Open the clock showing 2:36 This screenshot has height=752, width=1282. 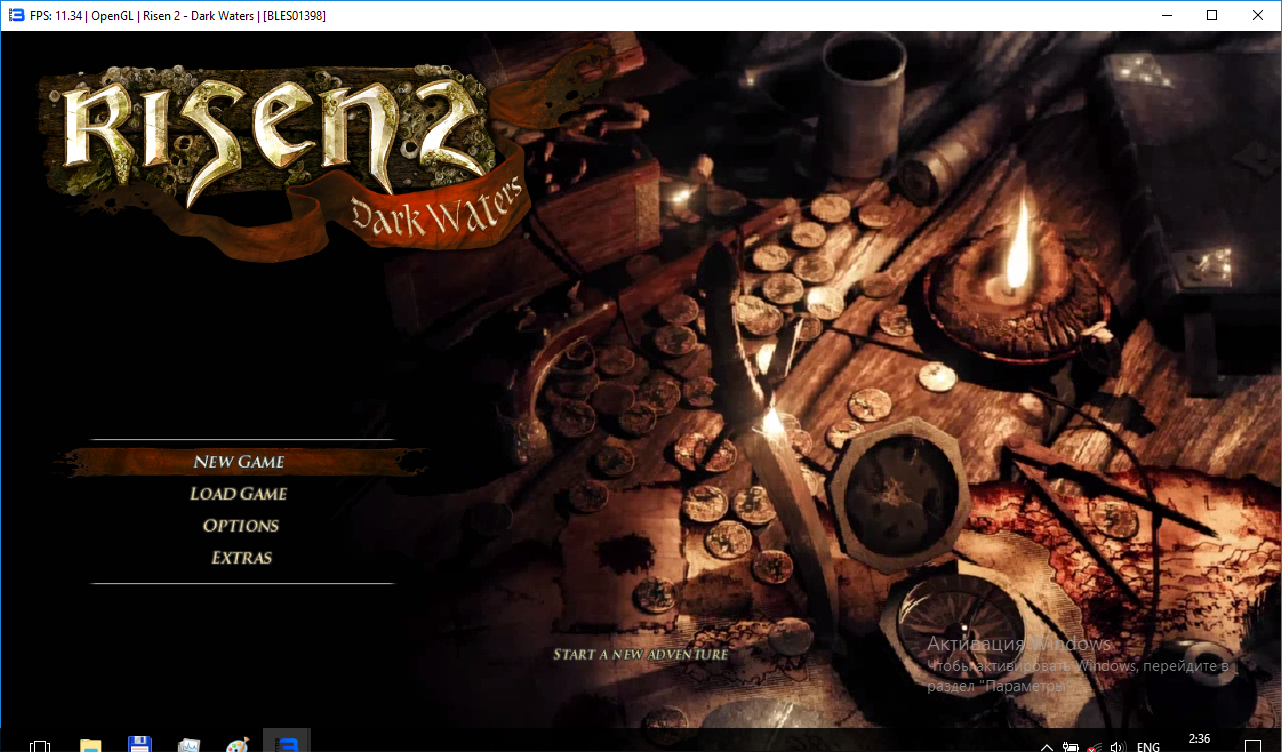[1199, 741]
